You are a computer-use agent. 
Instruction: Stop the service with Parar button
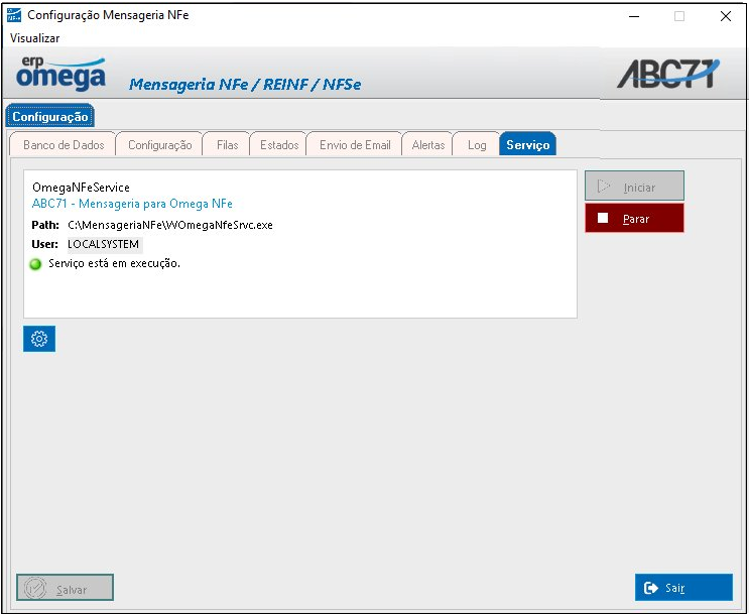(x=634, y=218)
